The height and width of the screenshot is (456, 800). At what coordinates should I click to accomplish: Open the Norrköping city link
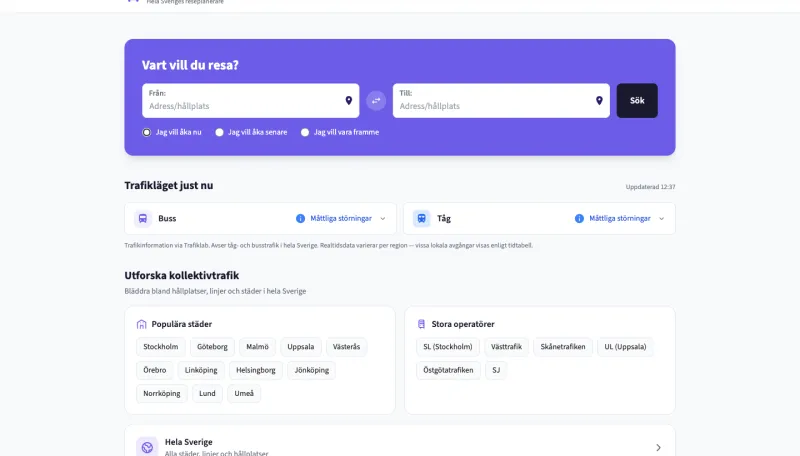point(162,394)
